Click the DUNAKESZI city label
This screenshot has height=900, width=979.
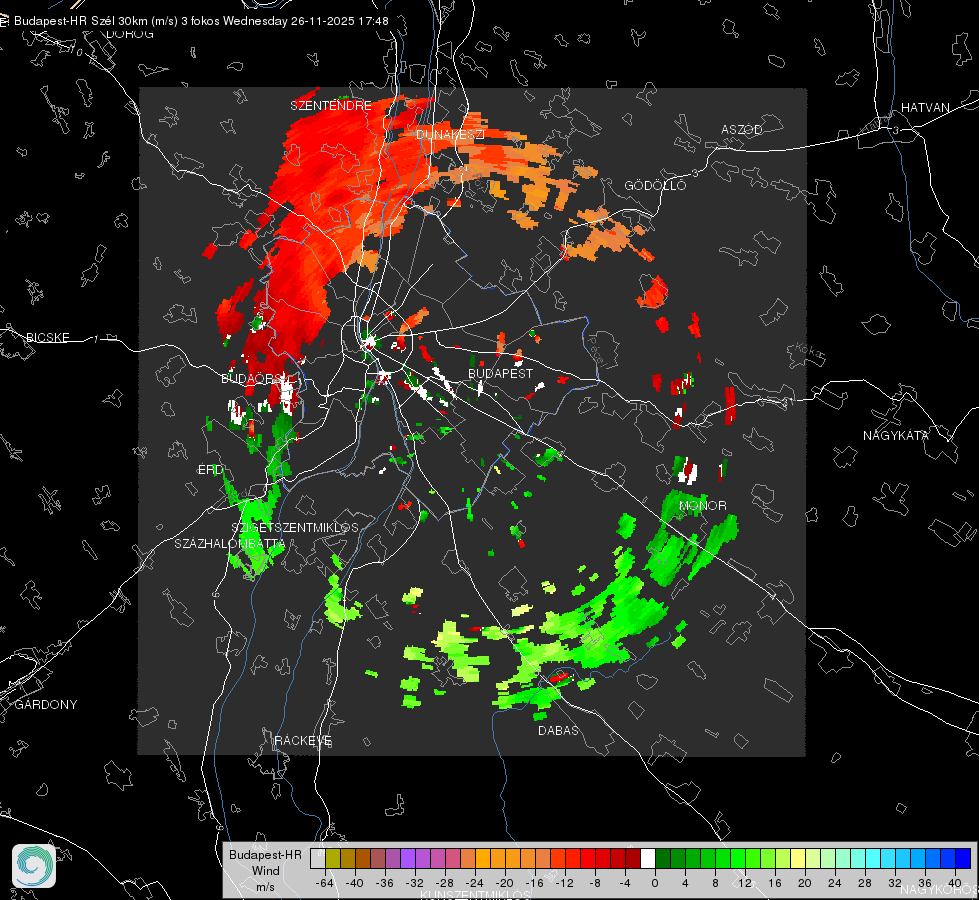(x=450, y=135)
